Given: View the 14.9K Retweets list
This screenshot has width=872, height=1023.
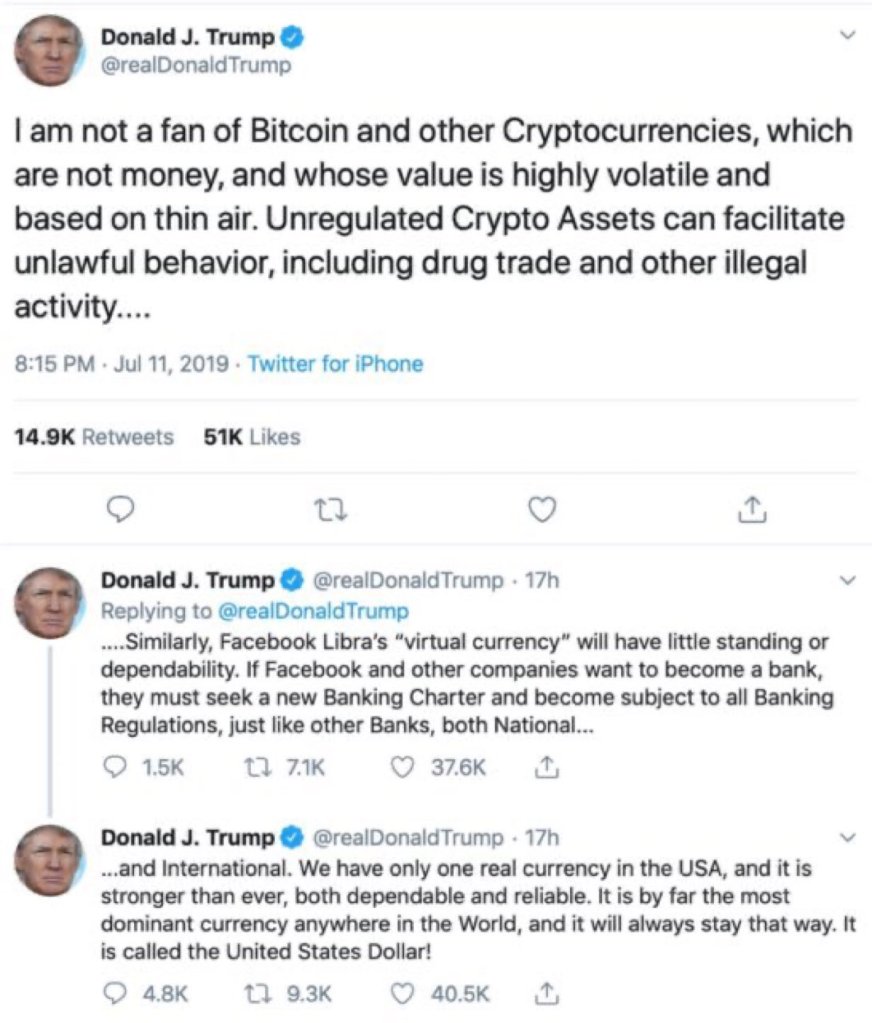Looking at the screenshot, I should coord(93,437).
